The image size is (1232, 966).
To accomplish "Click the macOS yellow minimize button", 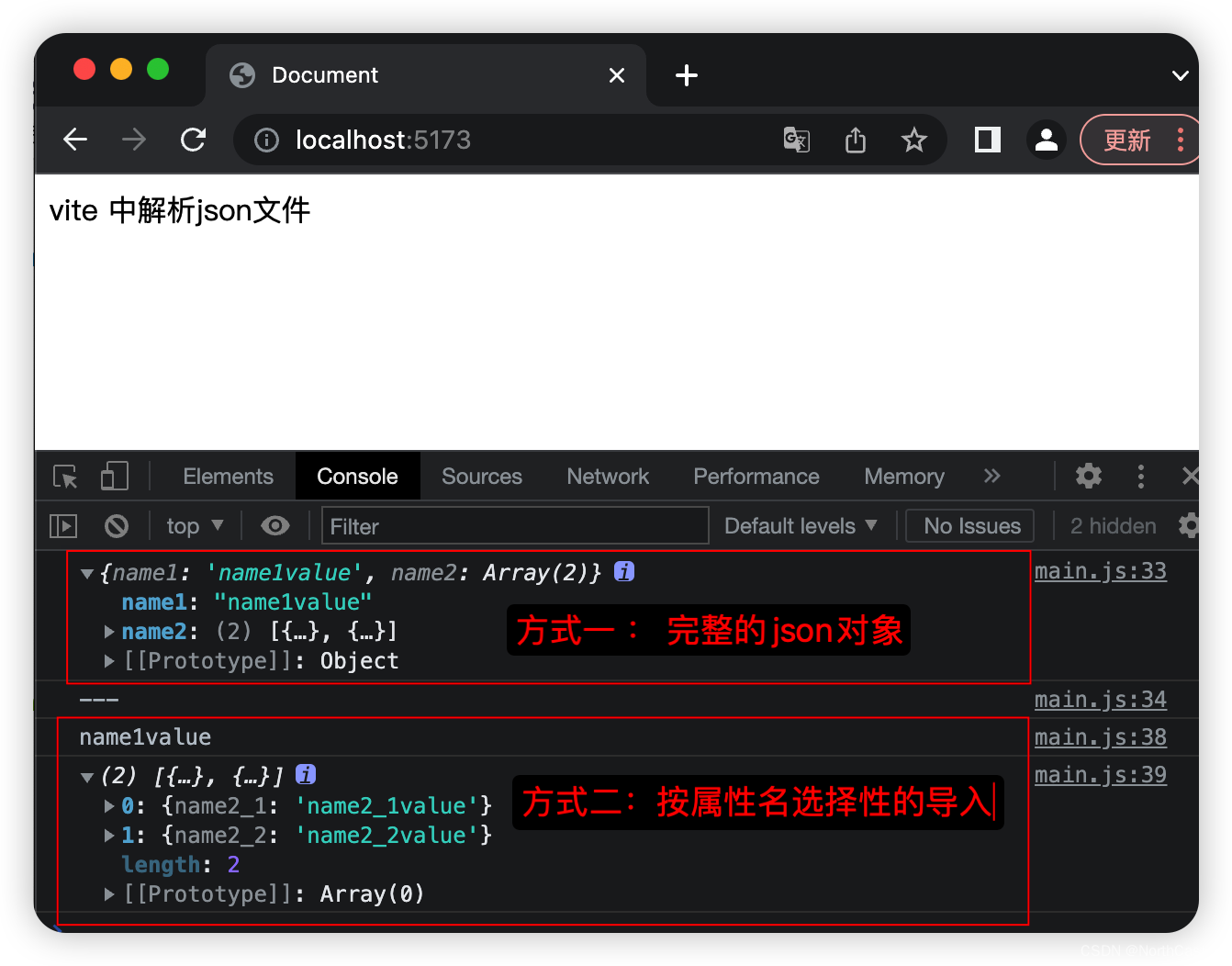I will click(121, 69).
